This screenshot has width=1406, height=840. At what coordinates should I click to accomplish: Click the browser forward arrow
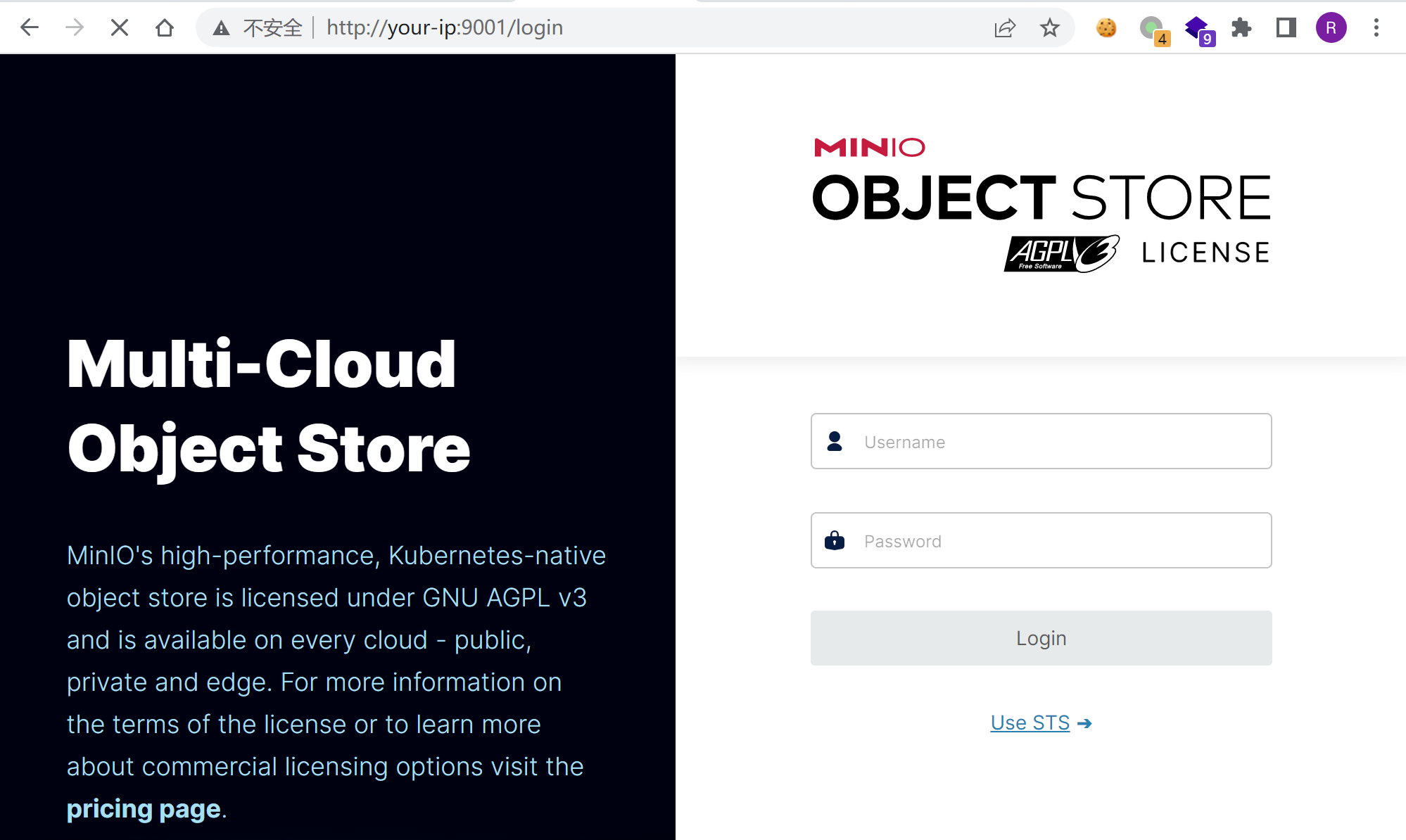tap(74, 27)
